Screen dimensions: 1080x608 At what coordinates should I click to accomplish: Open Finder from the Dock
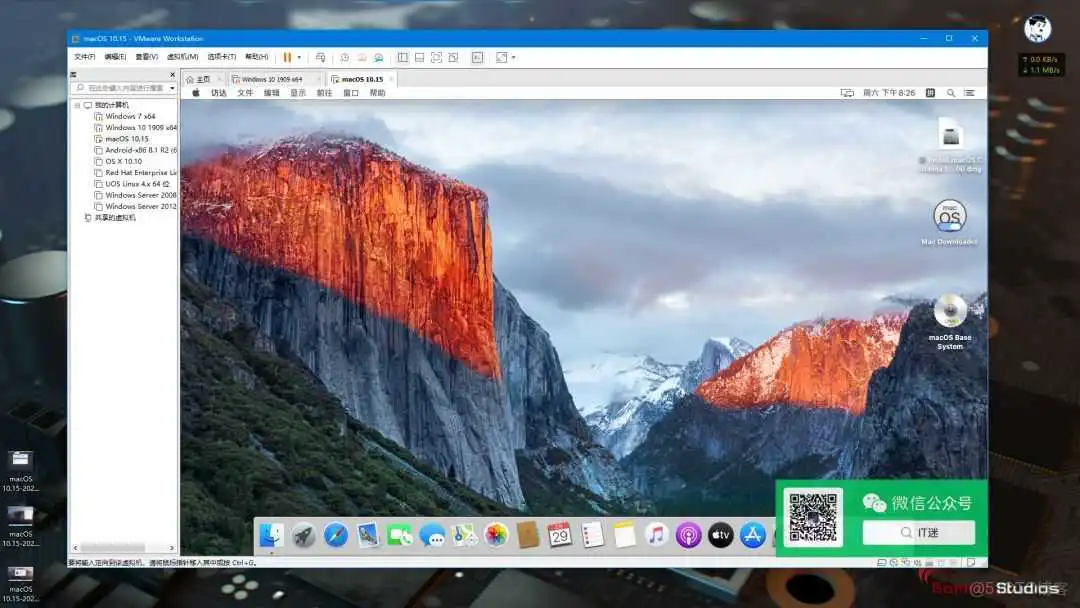pos(271,535)
